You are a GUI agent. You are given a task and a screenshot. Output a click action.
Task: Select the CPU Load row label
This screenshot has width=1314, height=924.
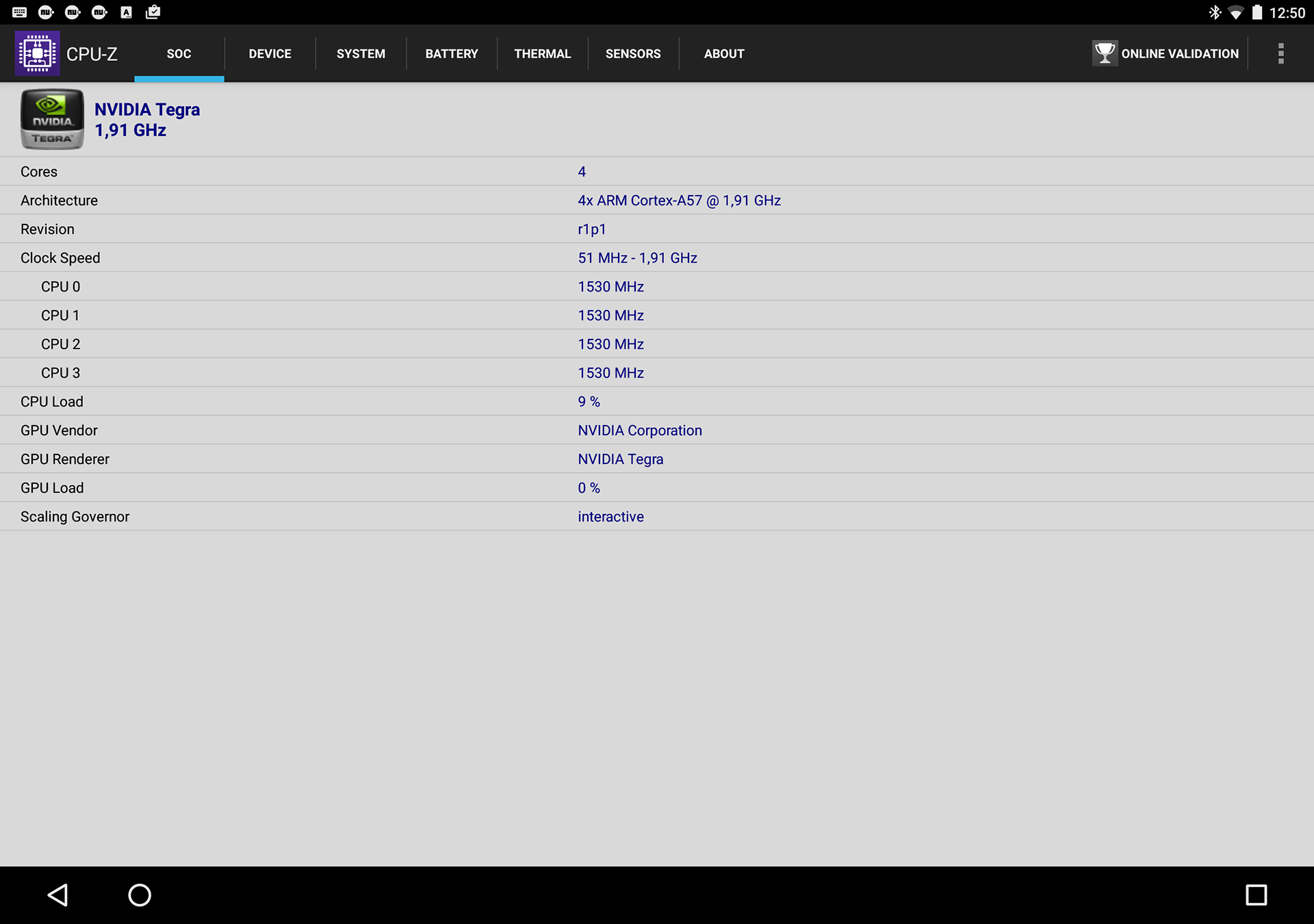[52, 402]
